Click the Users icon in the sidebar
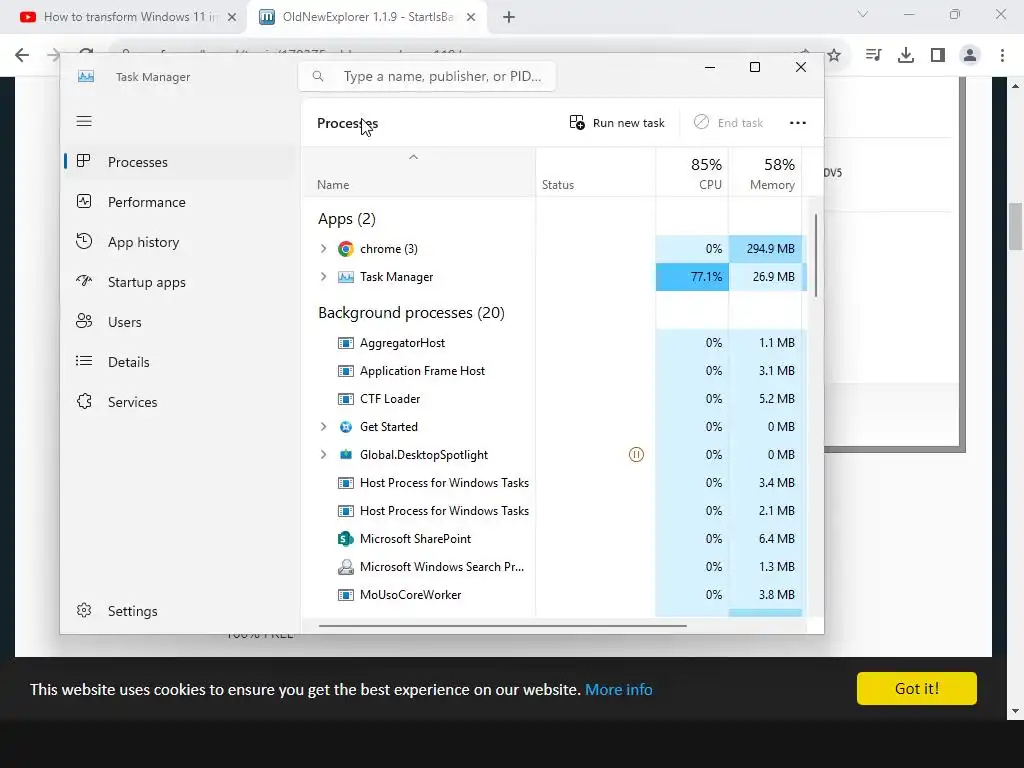The height and width of the screenshot is (768, 1024). [84, 321]
